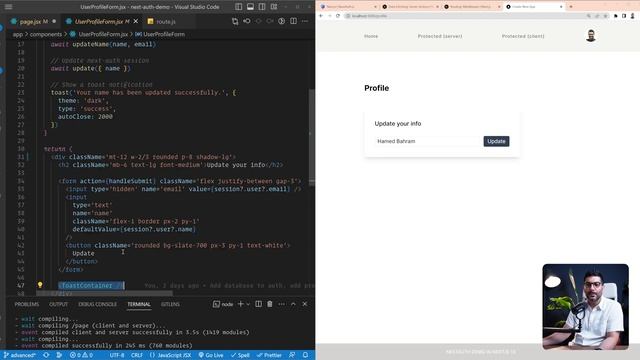Viewport: 640px width, 360px height.
Task: Open editor More Actions ellipsis menu
Action: [305, 21]
